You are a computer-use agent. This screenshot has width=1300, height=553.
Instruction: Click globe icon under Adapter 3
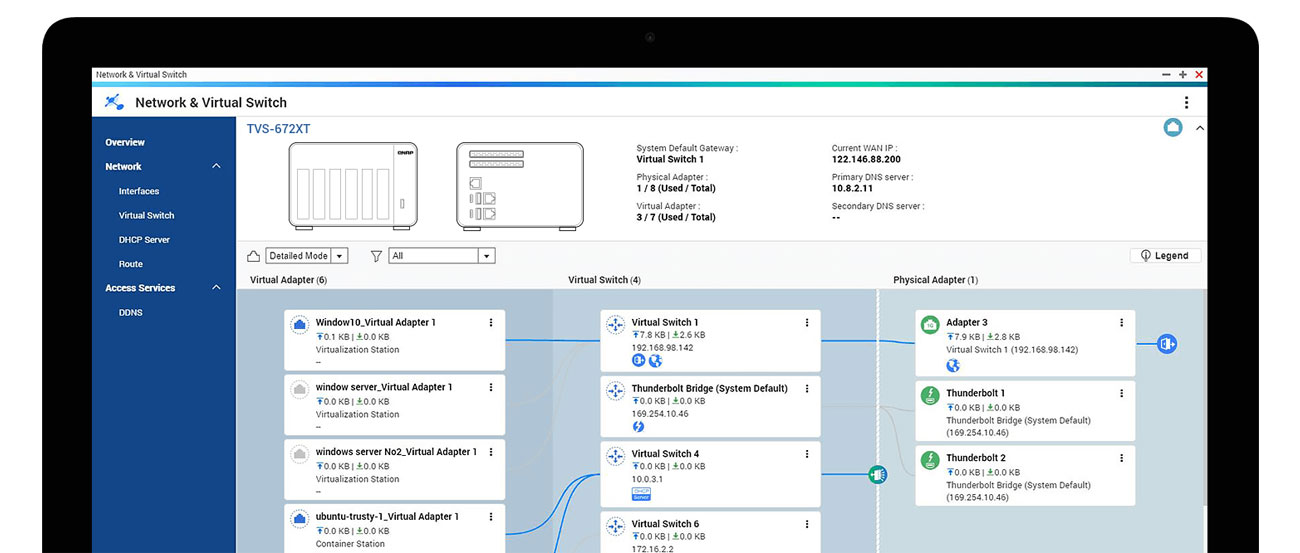click(x=952, y=366)
